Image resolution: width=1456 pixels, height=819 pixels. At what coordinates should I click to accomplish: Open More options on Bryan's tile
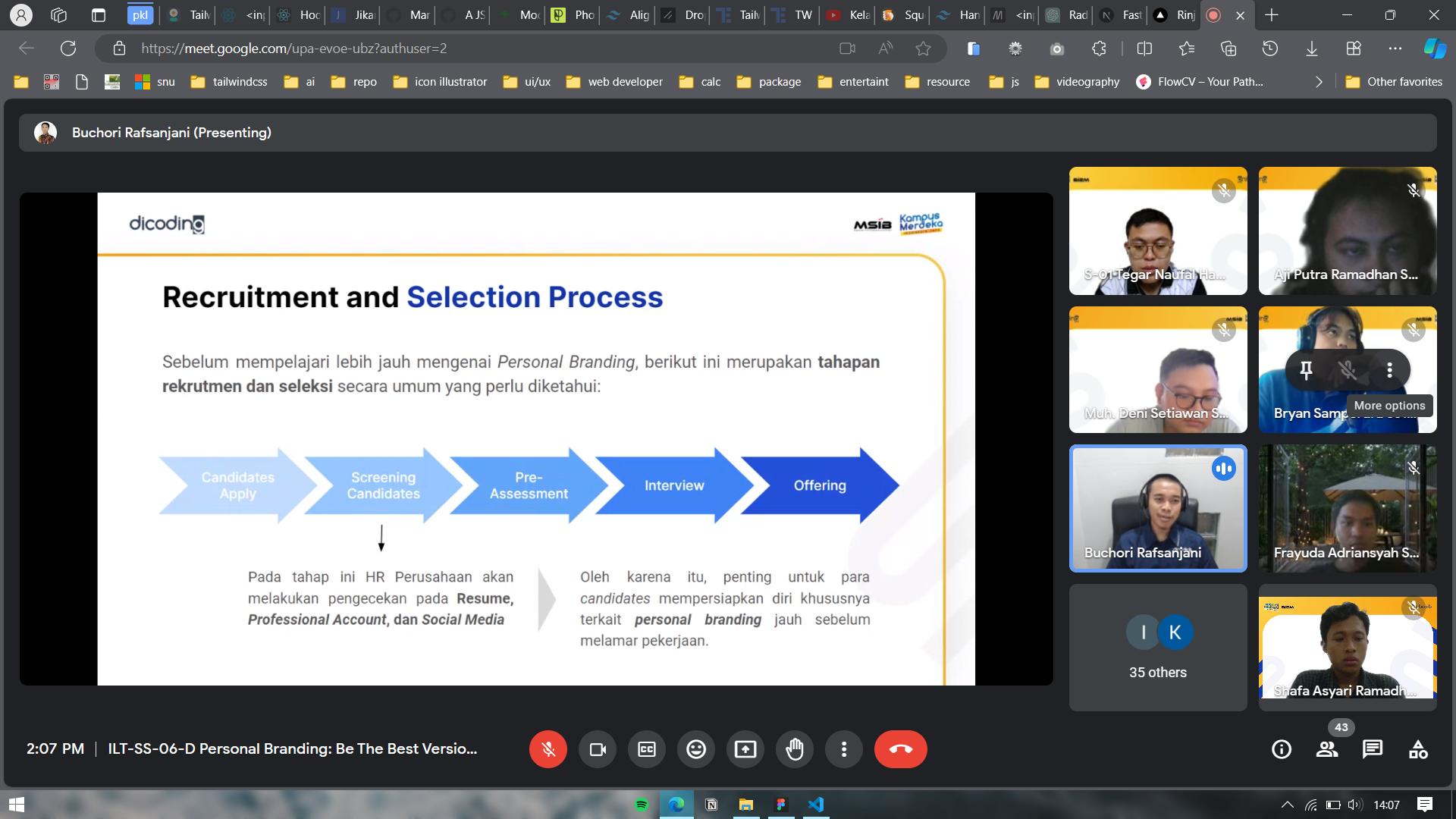(x=1389, y=370)
